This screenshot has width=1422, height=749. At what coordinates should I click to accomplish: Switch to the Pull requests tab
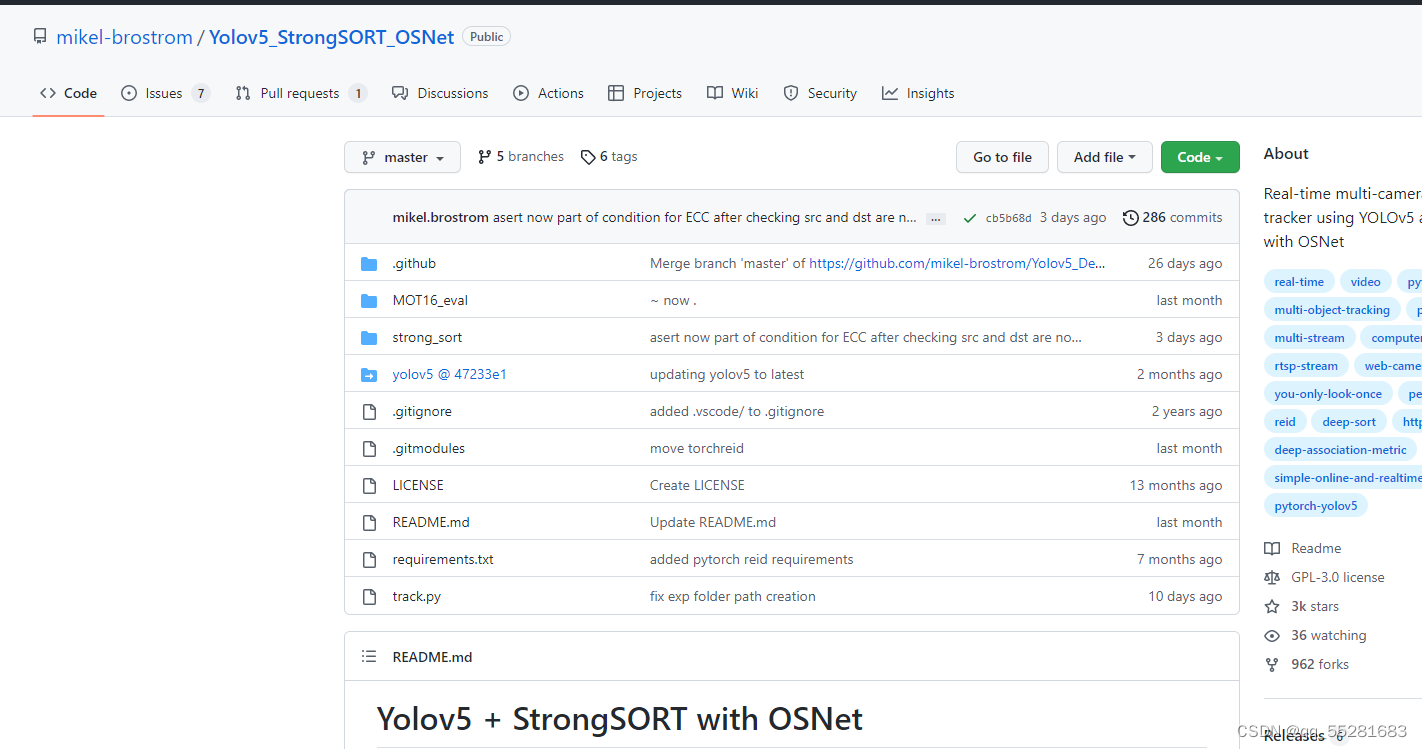300,93
